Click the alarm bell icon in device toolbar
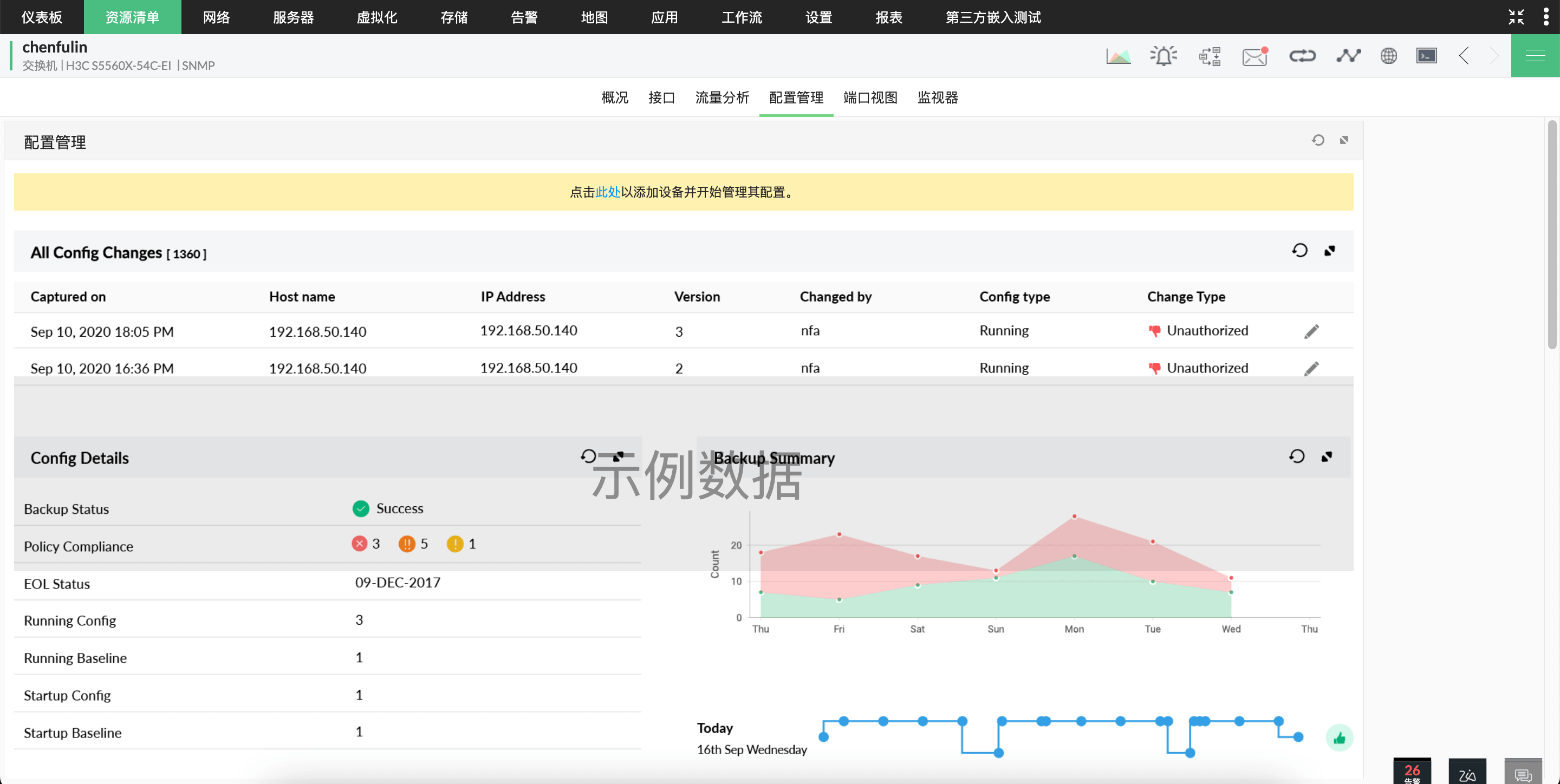1560x784 pixels. 1163,56
